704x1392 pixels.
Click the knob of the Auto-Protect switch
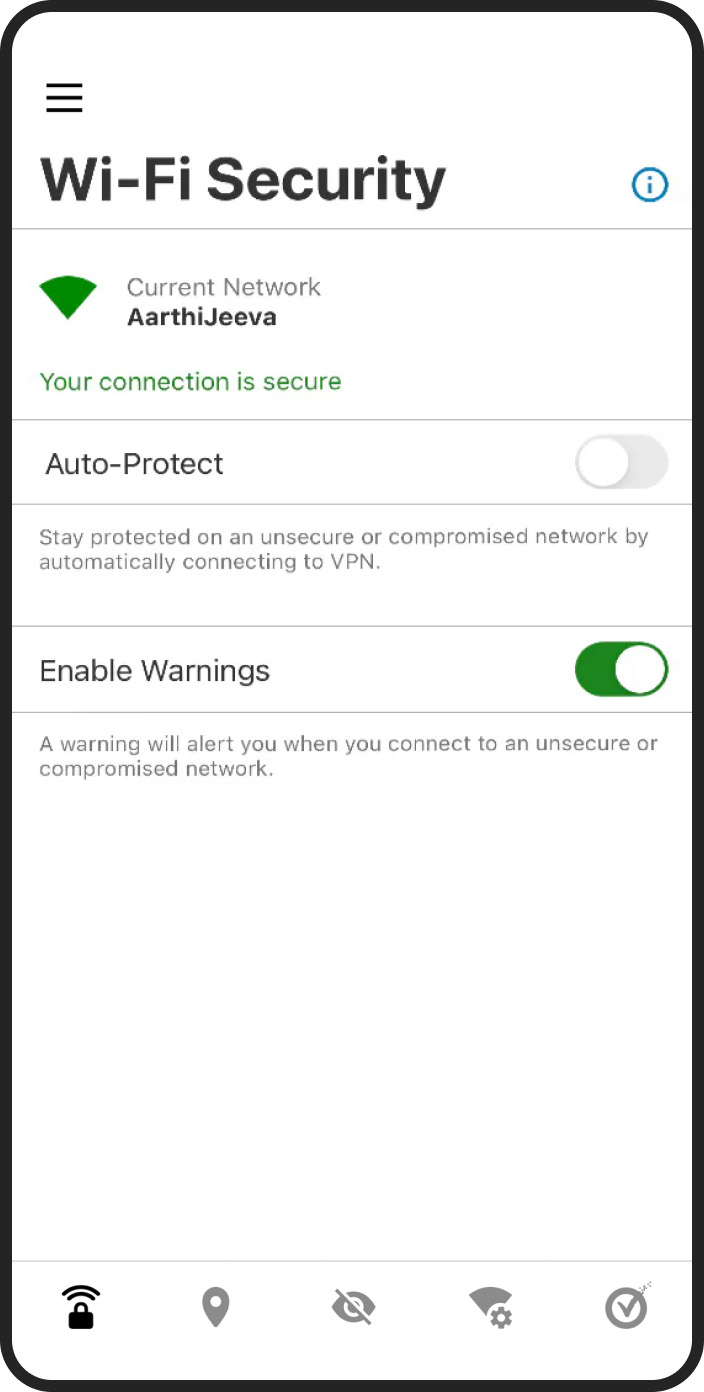coord(603,462)
